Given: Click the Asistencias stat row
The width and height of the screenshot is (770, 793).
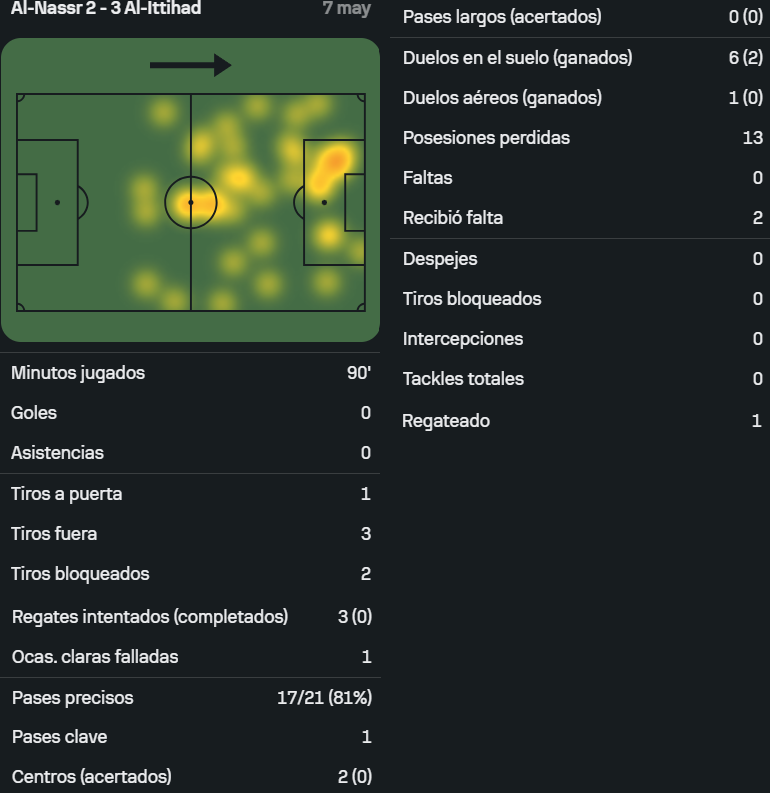Looking at the screenshot, I should pyautogui.click(x=191, y=453).
